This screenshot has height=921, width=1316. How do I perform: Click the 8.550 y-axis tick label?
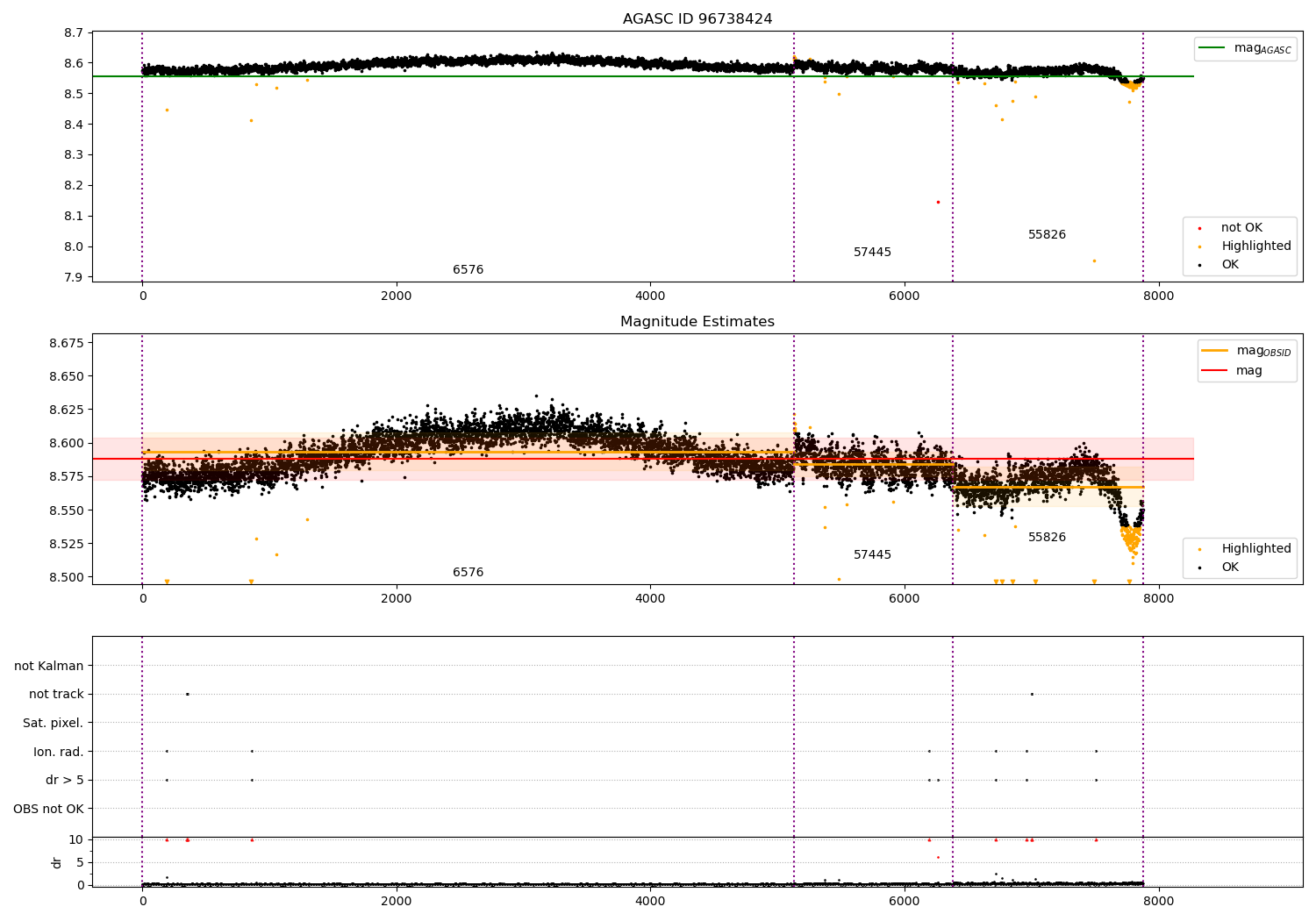[67, 510]
